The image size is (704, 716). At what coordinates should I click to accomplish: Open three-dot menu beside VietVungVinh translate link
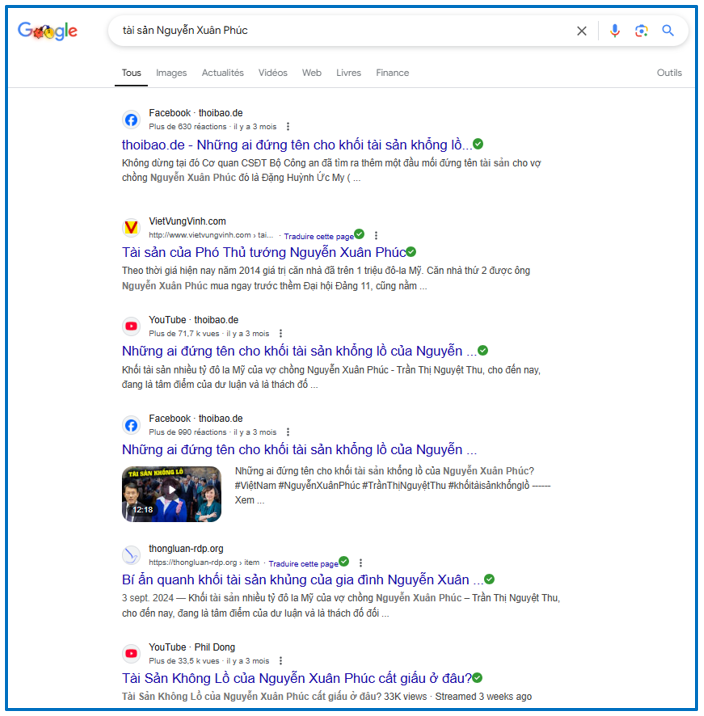pyautogui.click(x=376, y=236)
